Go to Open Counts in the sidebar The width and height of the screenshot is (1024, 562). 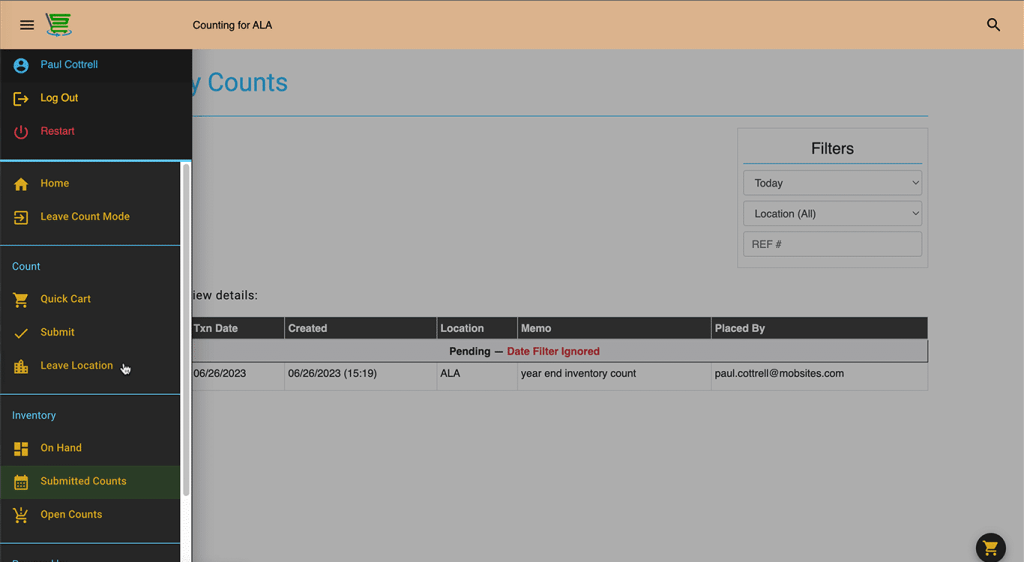tap(71, 515)
